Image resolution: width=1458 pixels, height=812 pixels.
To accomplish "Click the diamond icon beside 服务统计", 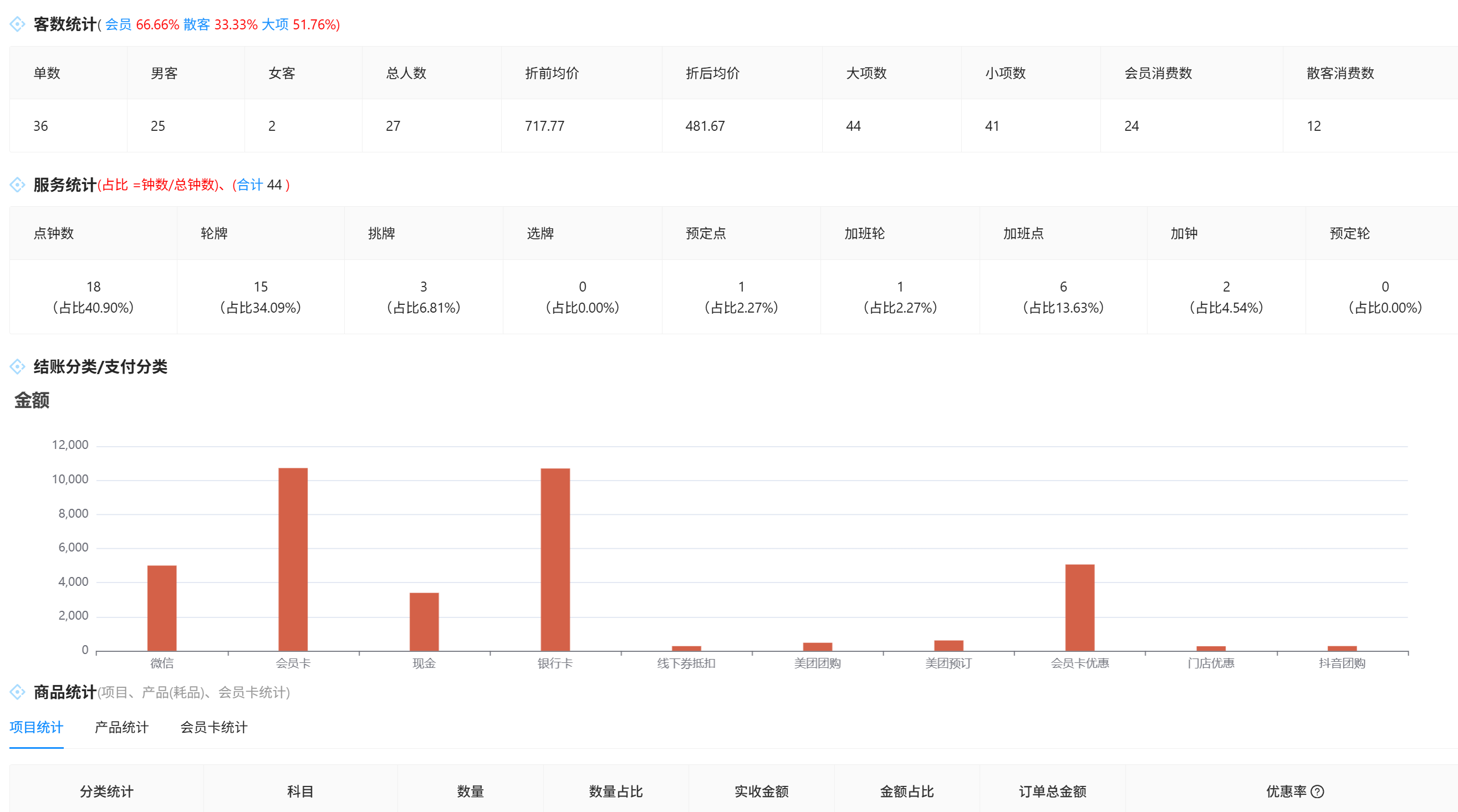I will pos(18,185).
